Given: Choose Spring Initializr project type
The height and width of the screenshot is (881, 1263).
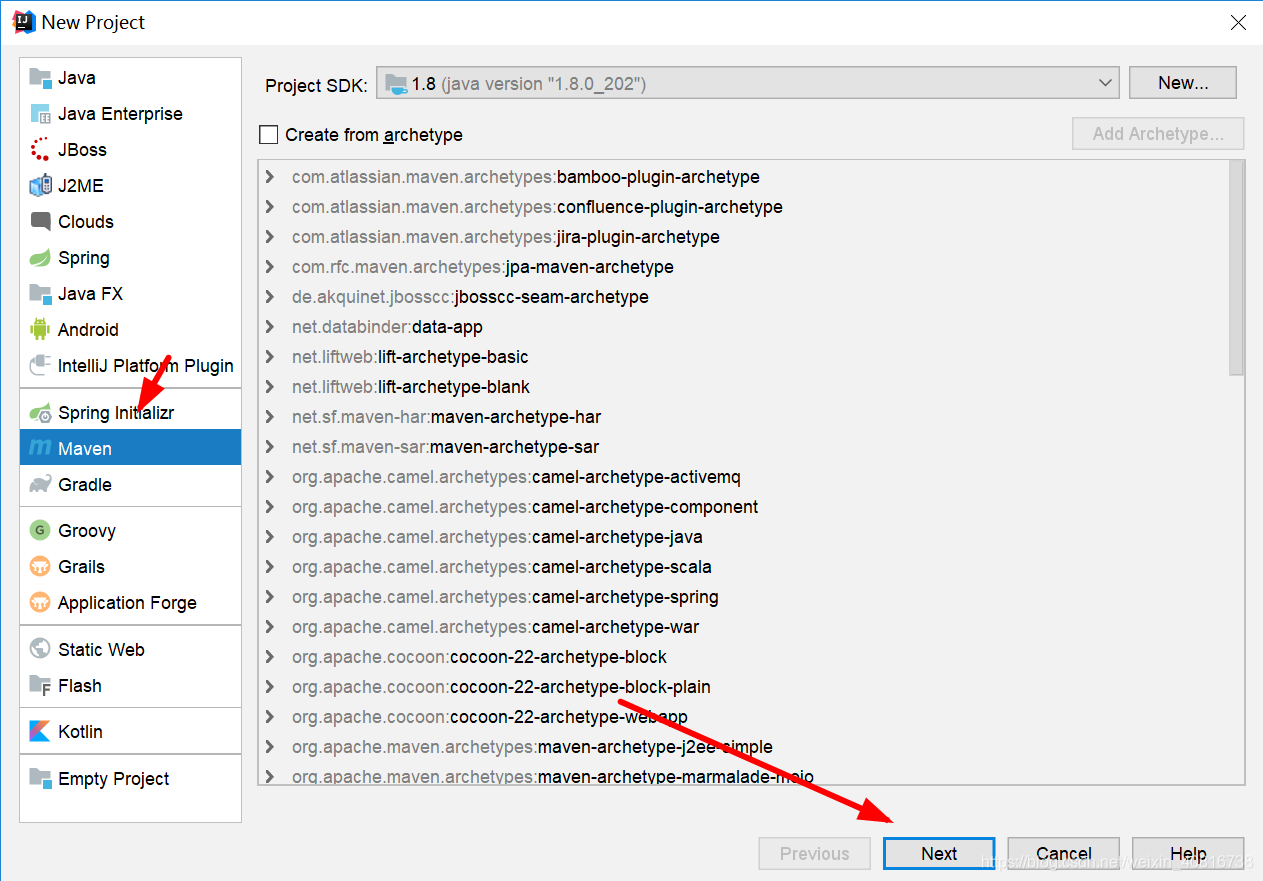Looking at the screenshot, I should tap(130, 412).
